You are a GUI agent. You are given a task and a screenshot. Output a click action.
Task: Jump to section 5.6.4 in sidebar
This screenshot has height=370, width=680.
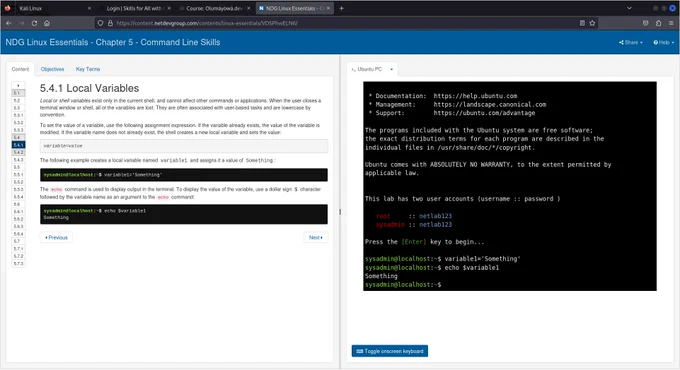[18, 233]
